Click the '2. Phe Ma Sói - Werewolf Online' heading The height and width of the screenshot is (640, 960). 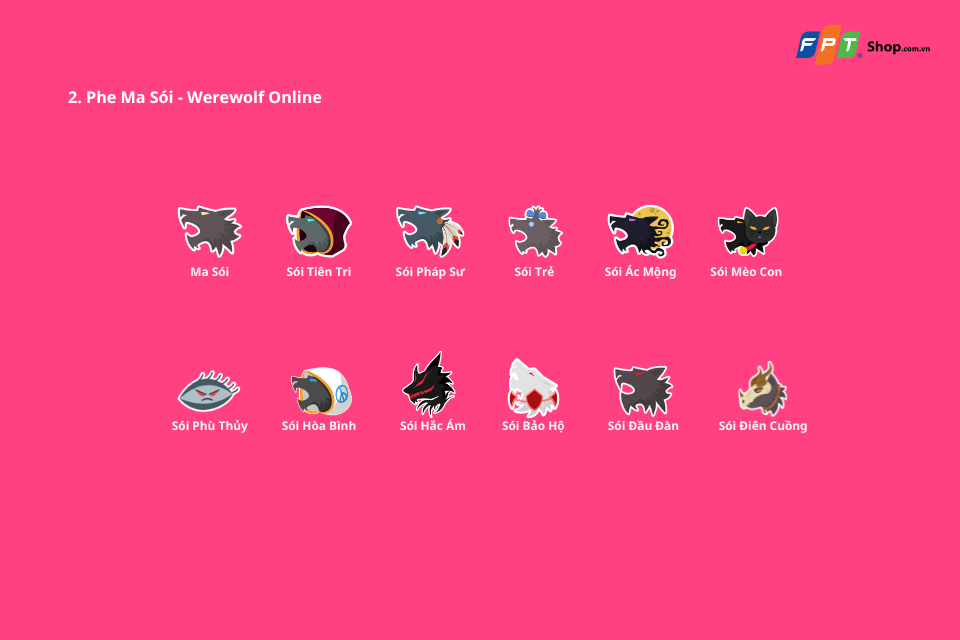[x=195, y=97]
